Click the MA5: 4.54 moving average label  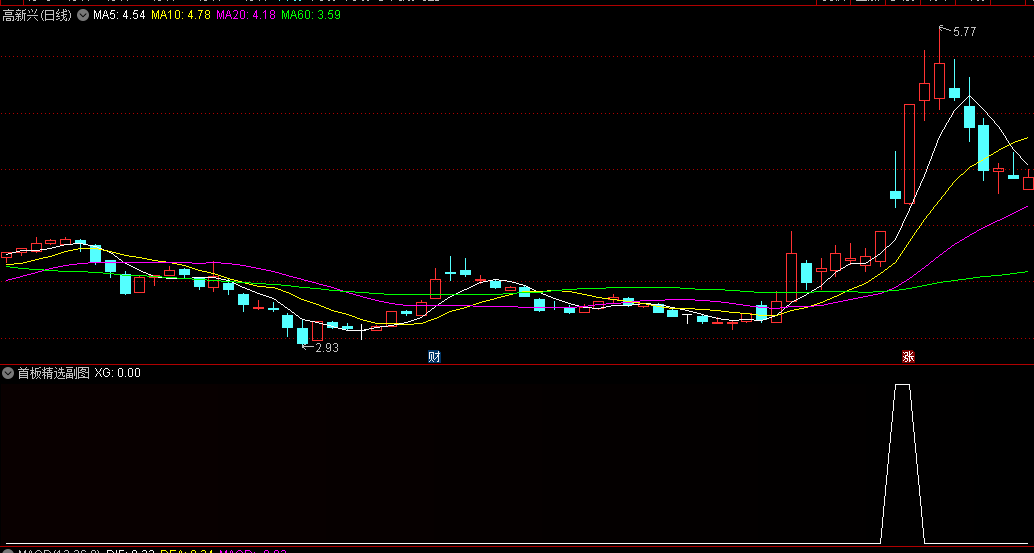click(119, 15)
